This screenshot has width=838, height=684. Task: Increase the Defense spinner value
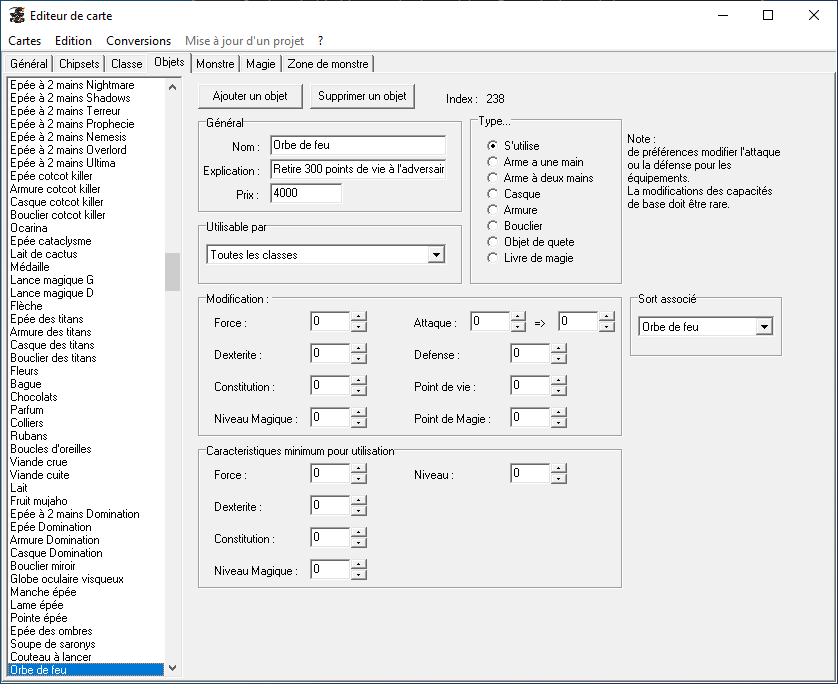point(558,349)
